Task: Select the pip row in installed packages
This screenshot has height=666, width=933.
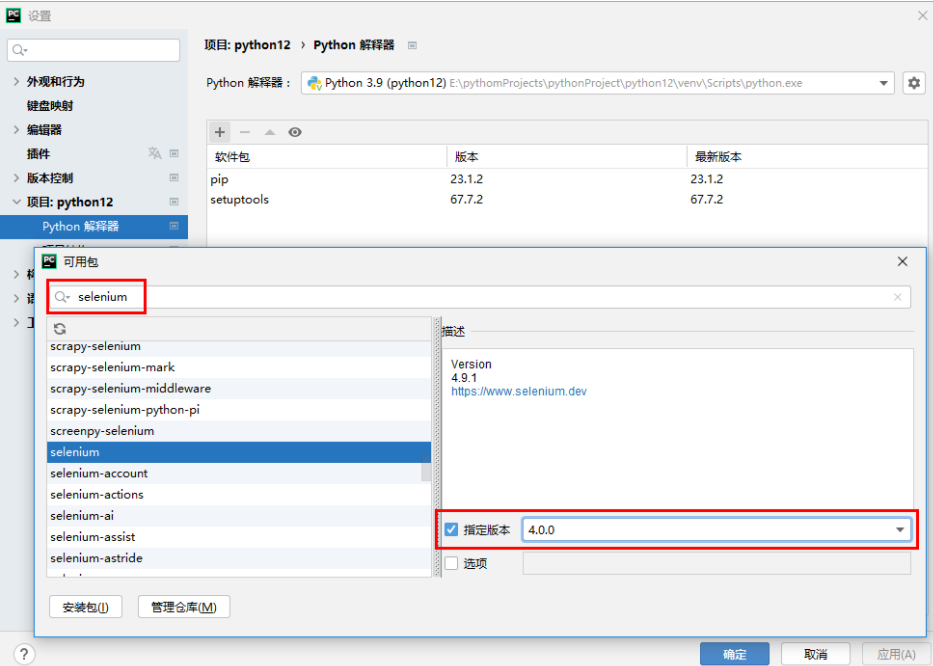Action: click(567, 179)
